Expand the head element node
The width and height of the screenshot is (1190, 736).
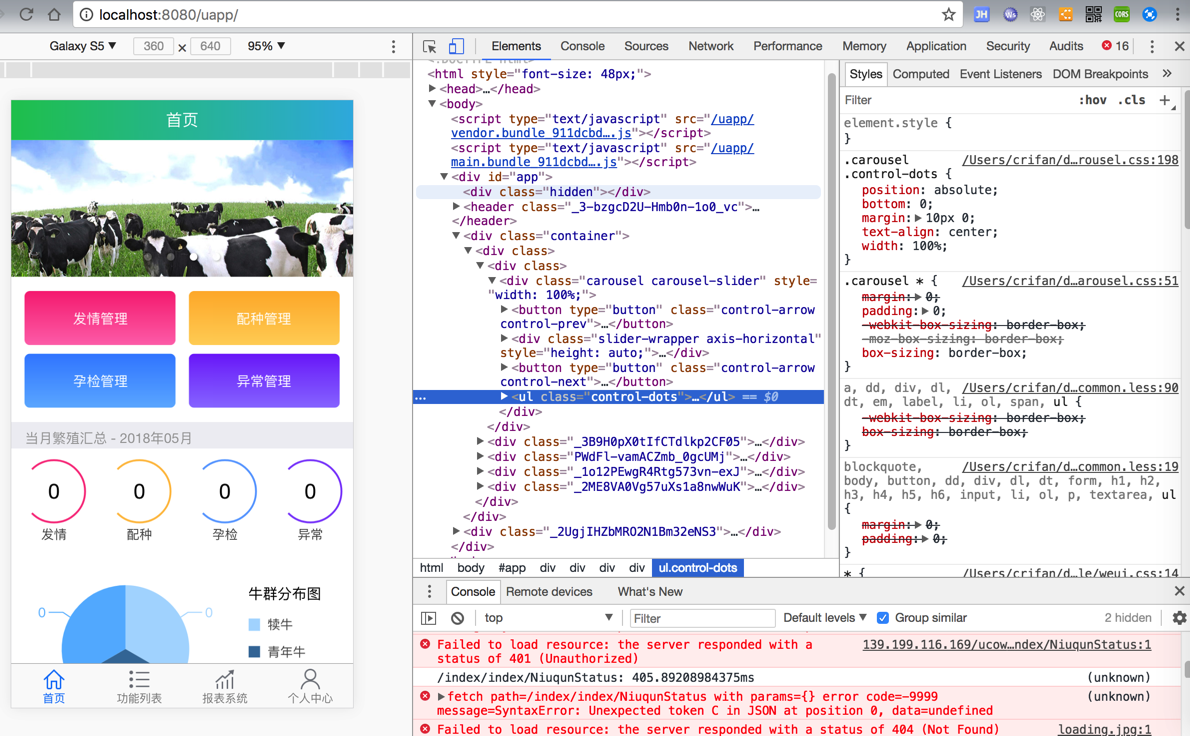click(x=433, y=89)
